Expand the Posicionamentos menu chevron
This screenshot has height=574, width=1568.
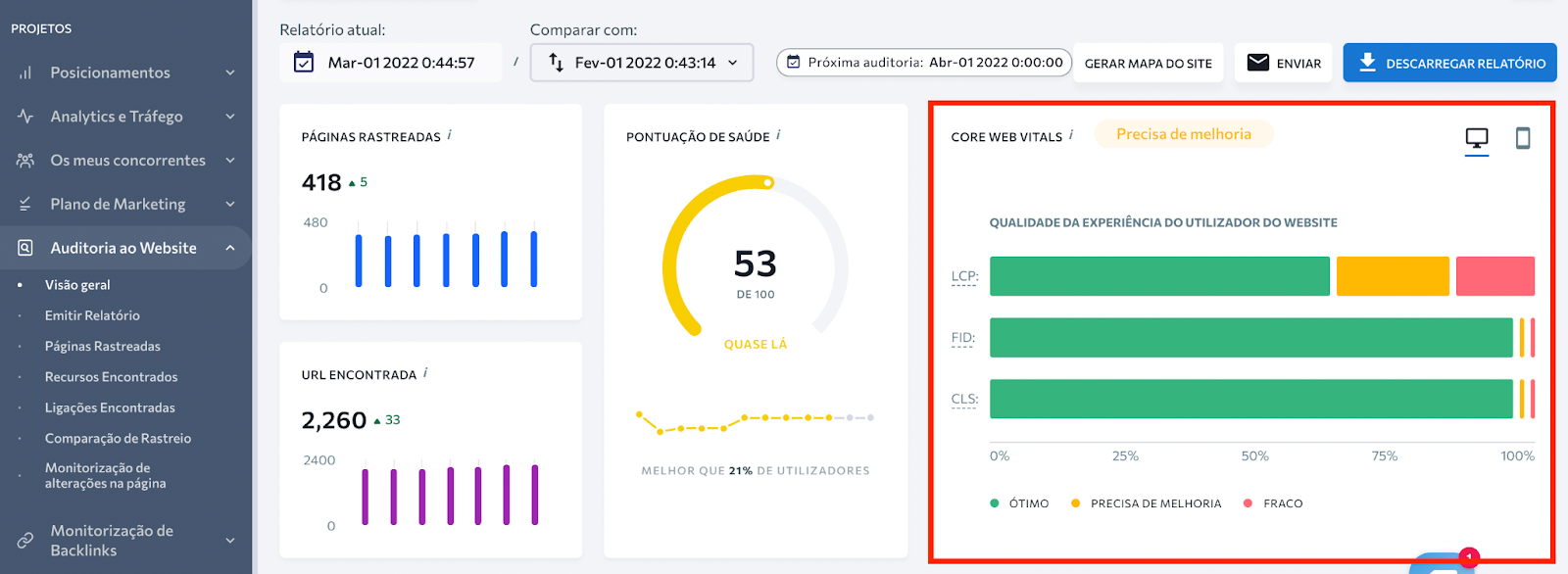tap(230, 72)
